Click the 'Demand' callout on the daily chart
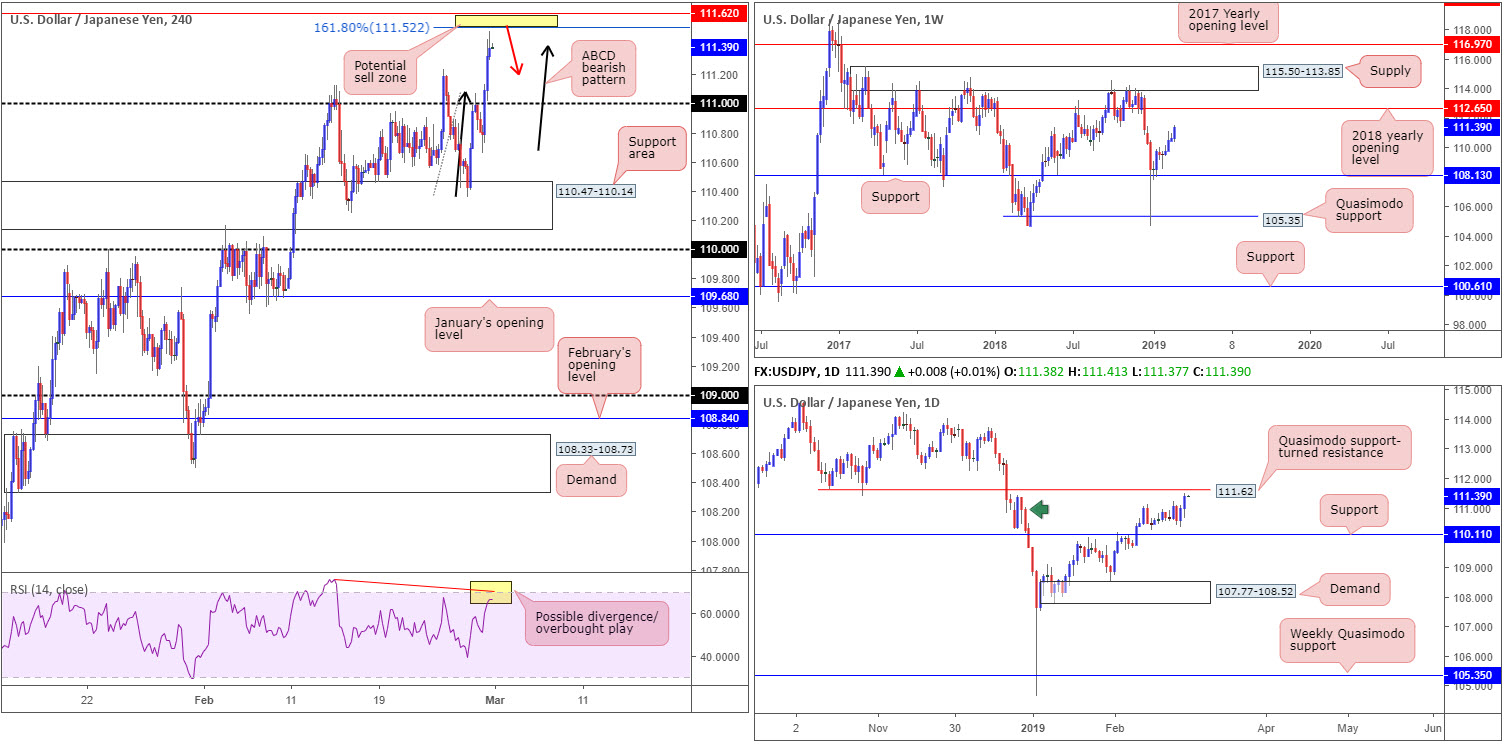The height and width of the screenshot is (744, 1504). tap(1355, 589)
